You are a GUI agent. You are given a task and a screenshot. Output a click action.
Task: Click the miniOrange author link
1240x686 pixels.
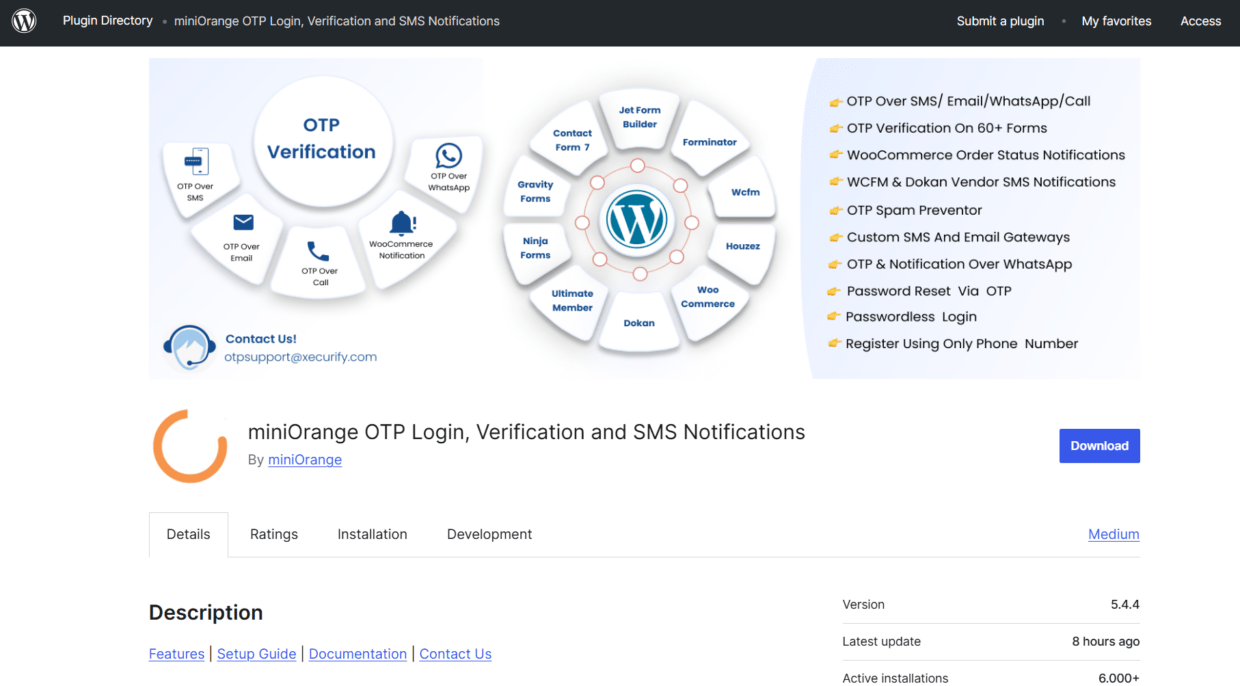tap(304, 459)
